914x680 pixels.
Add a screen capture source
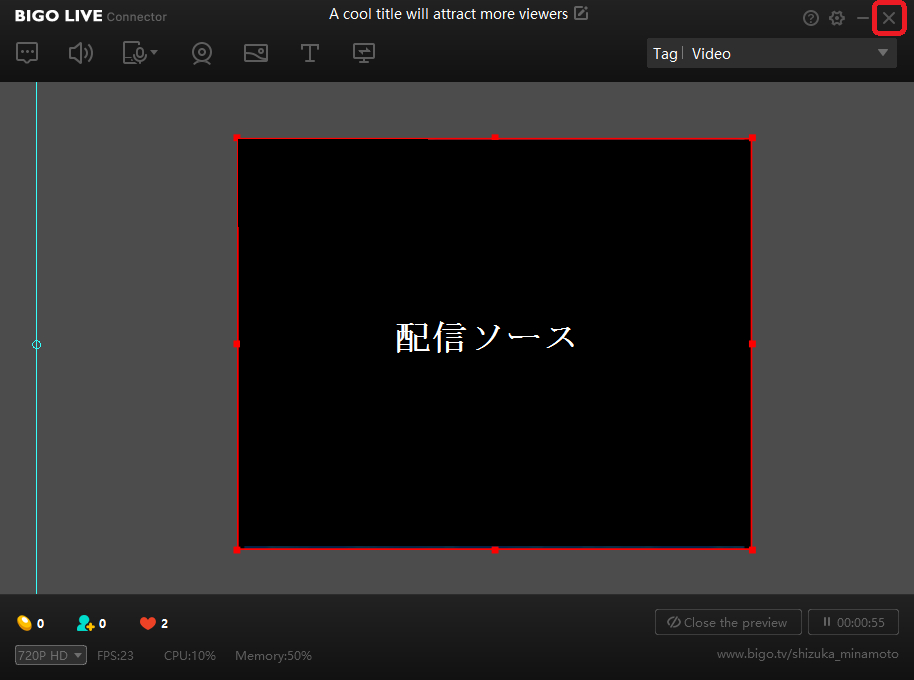coord(364,54)
